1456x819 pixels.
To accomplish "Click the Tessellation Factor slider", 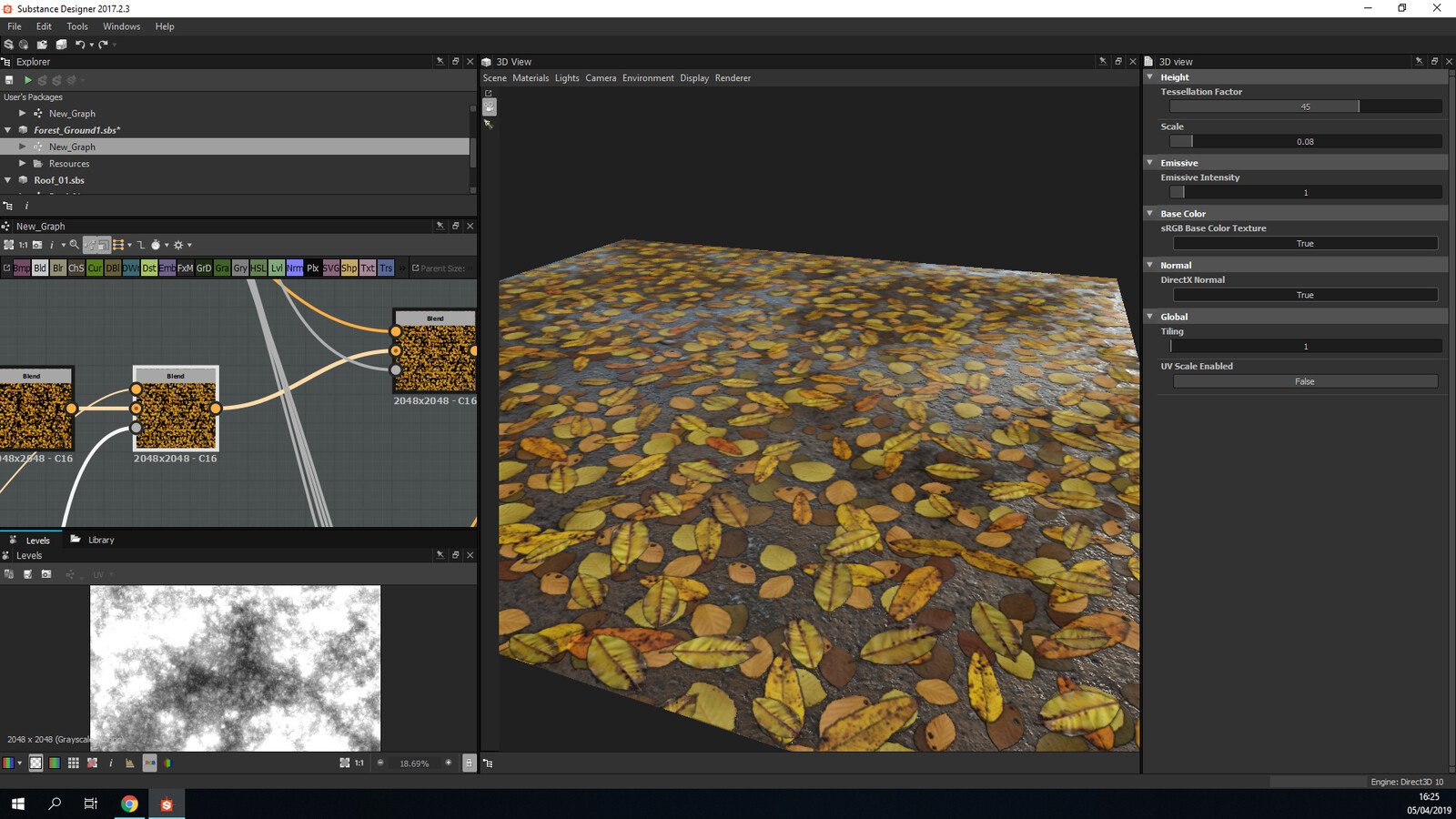I will click(x=1304, y=106).
